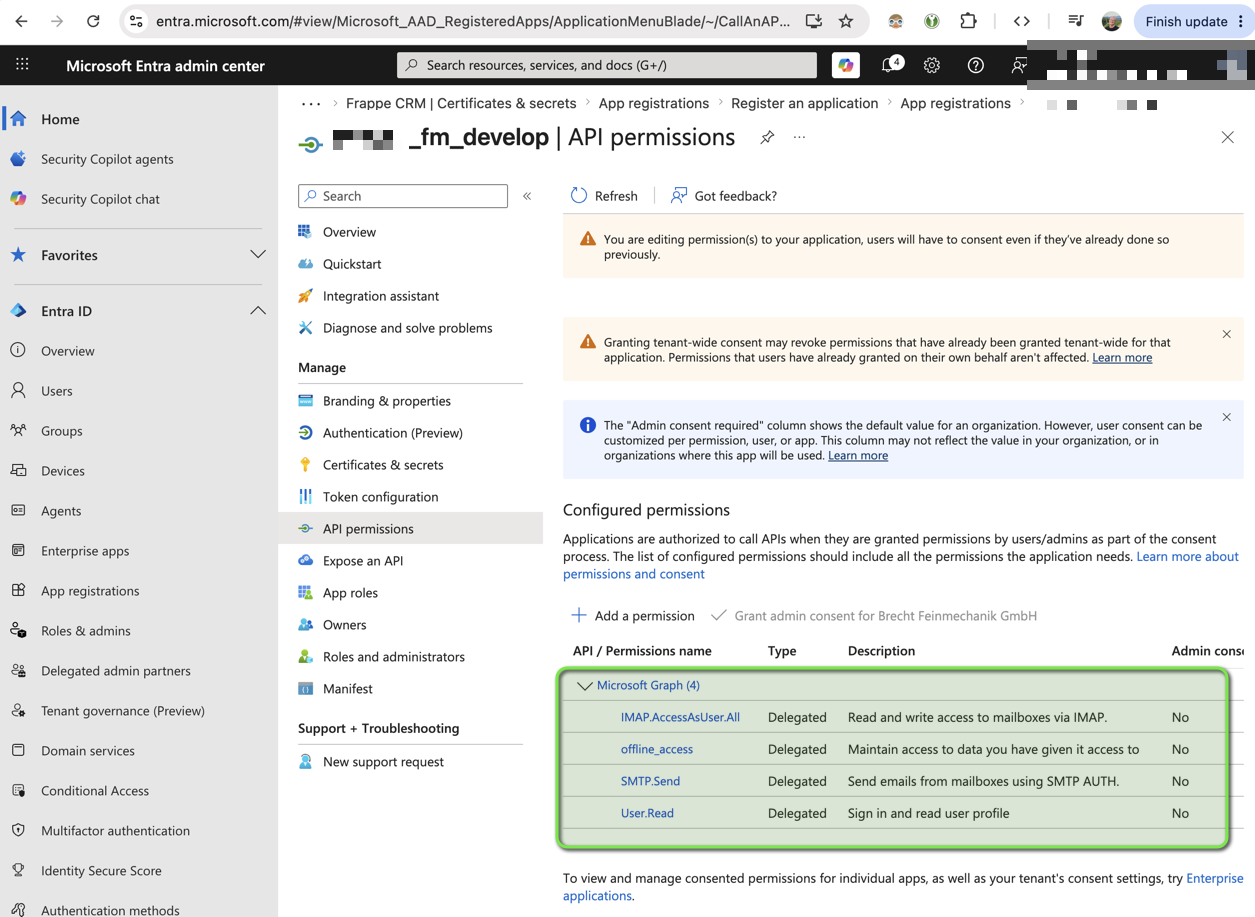Dismiss the Admin consent required info banner
The height and width of the screenshot is (917, 1255).
click(1227, 417)
